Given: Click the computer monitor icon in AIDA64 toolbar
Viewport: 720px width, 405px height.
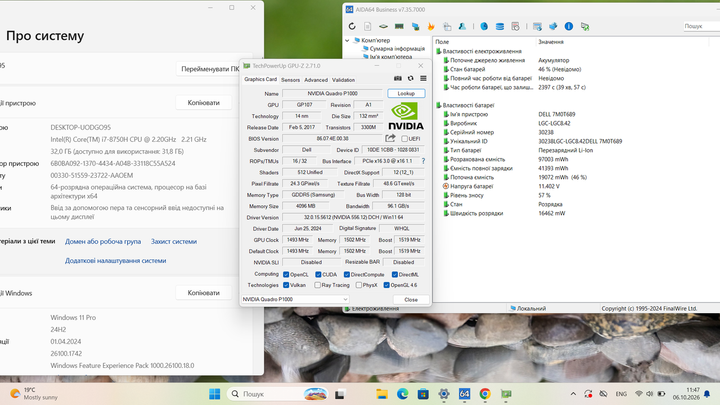Looking at the screenshot, I should [x=416, y=27].
